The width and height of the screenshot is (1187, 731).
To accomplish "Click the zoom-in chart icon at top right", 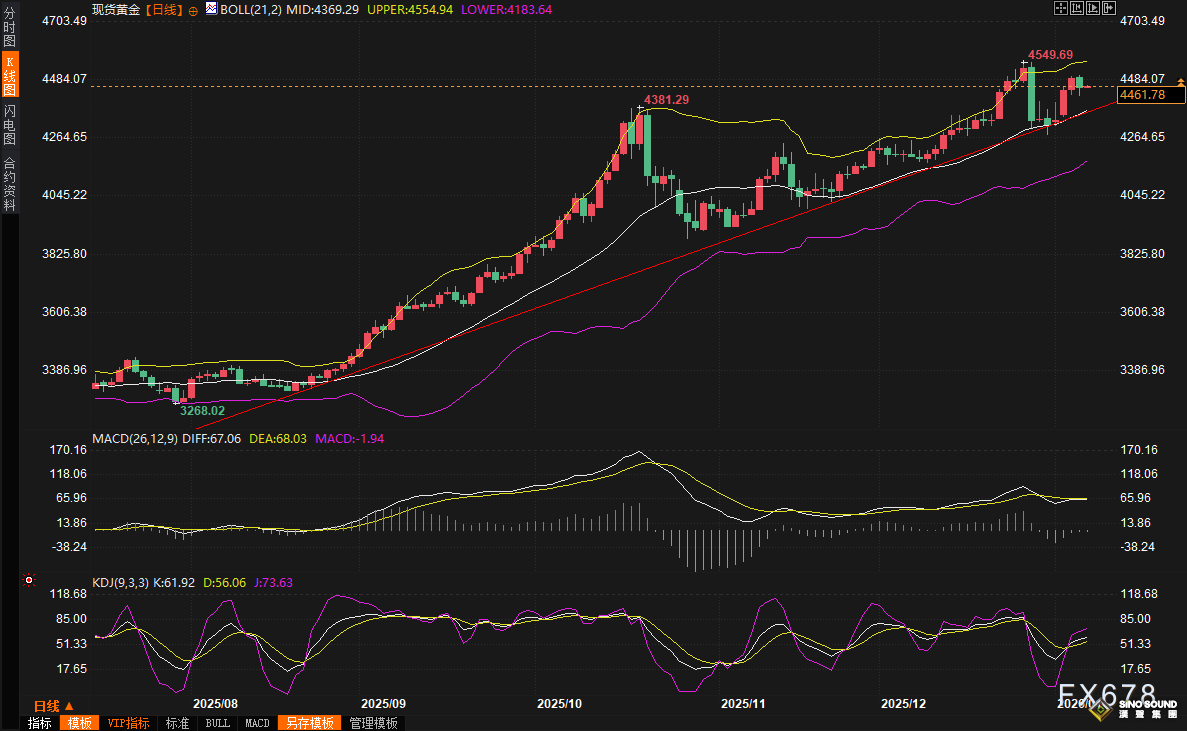I will point(1075,8).
